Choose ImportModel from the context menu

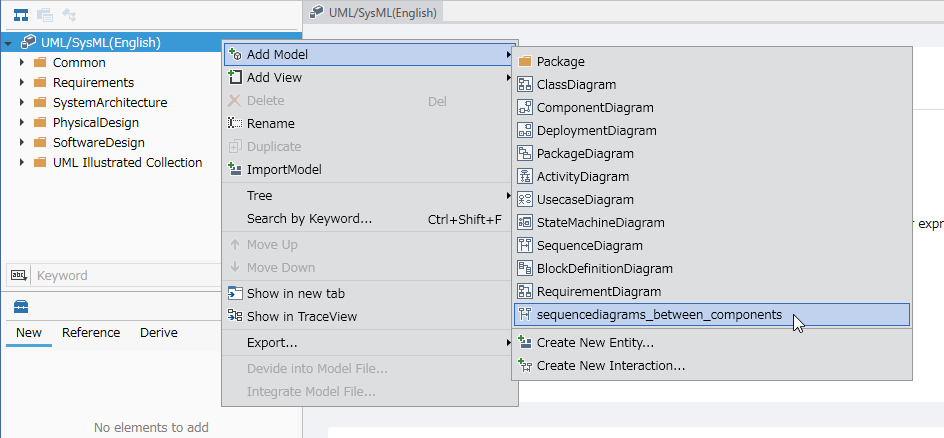tap(370, 170)
